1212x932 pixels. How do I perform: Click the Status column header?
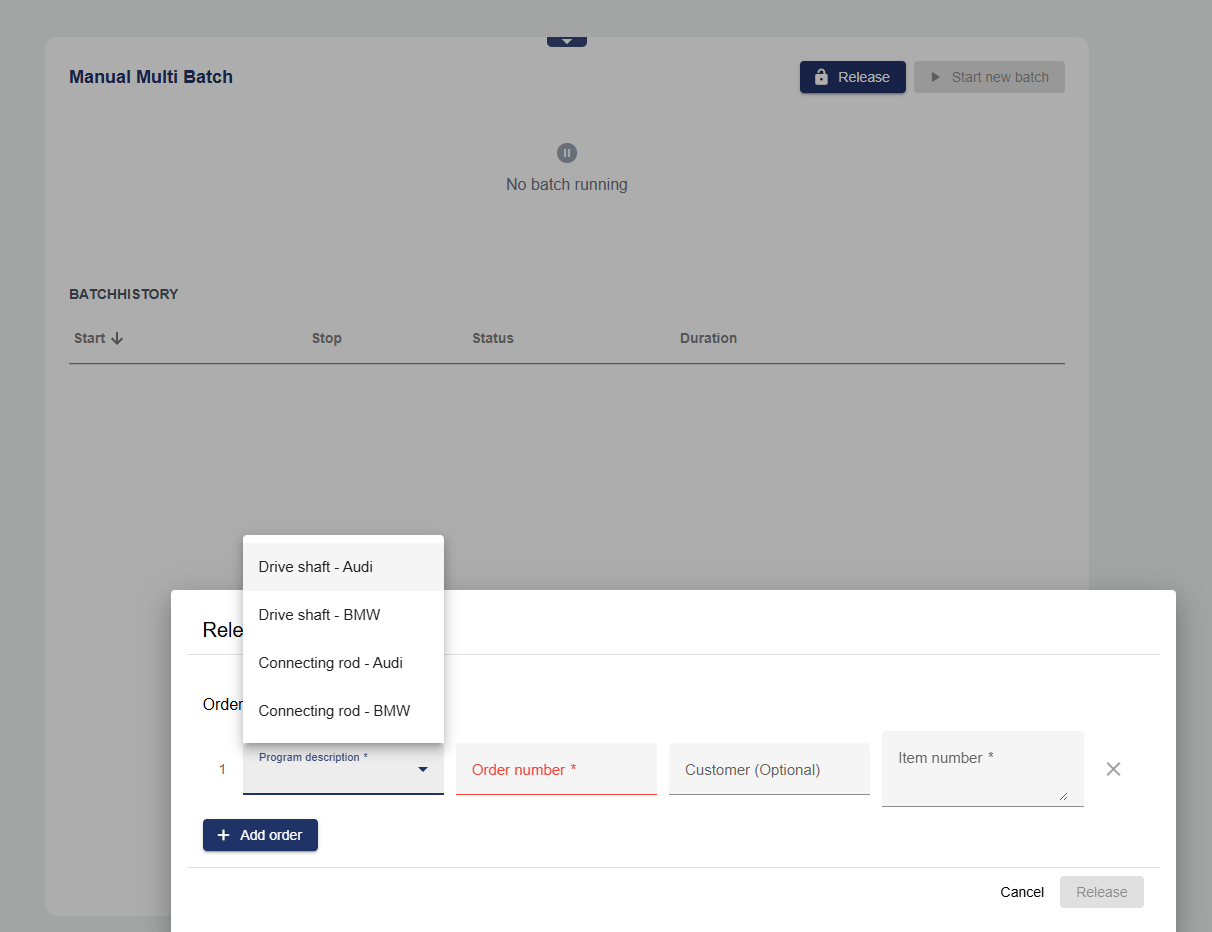point(493,338)
